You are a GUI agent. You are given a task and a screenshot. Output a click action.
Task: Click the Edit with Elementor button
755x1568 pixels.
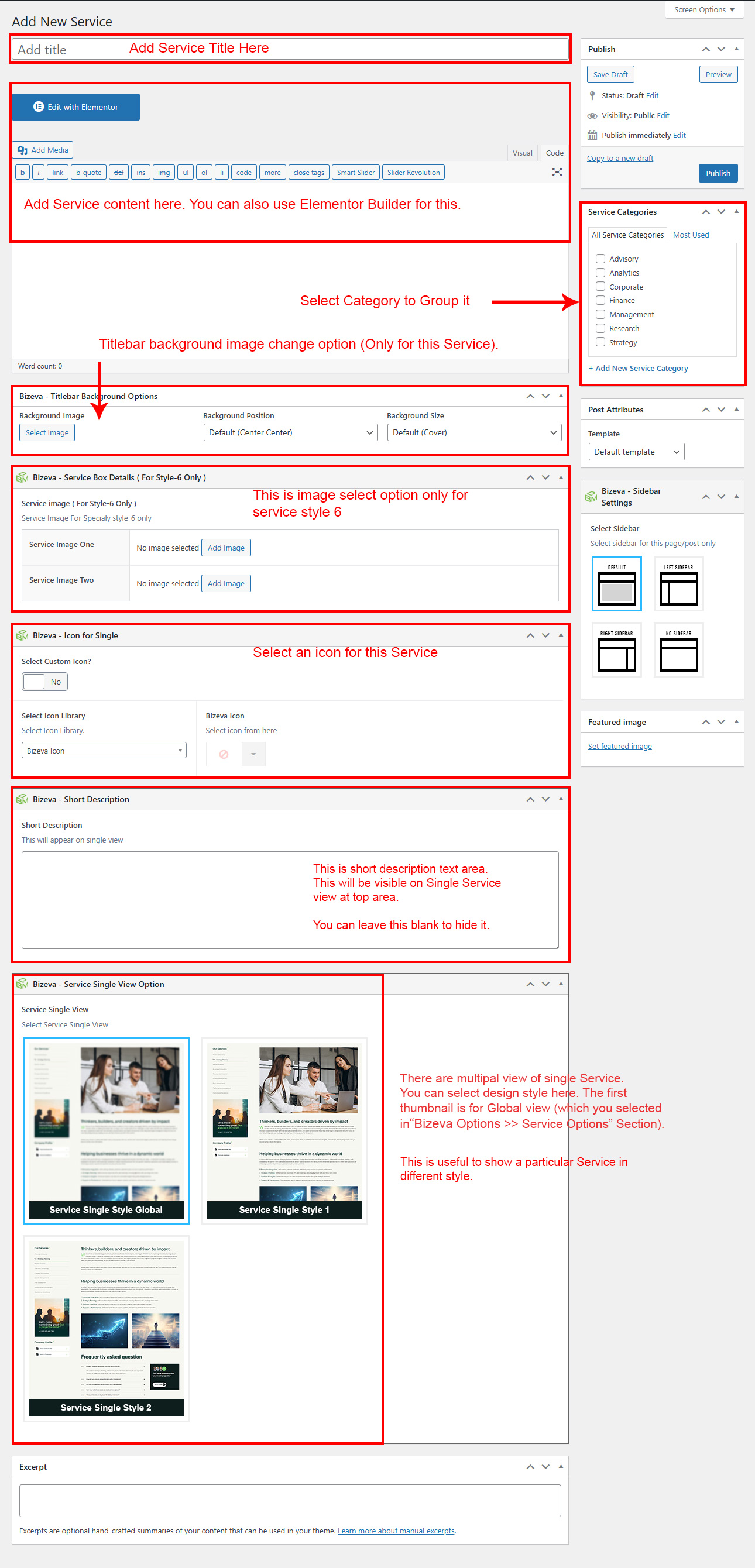point(76,107)
